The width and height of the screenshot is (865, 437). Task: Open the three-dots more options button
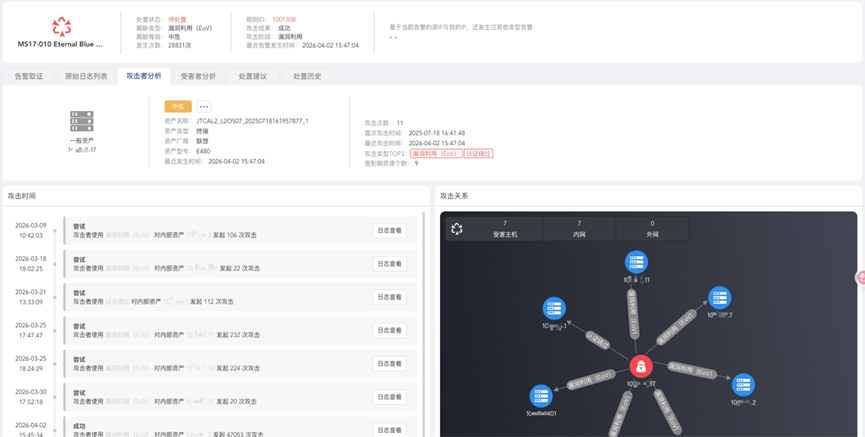pos(204,106)
